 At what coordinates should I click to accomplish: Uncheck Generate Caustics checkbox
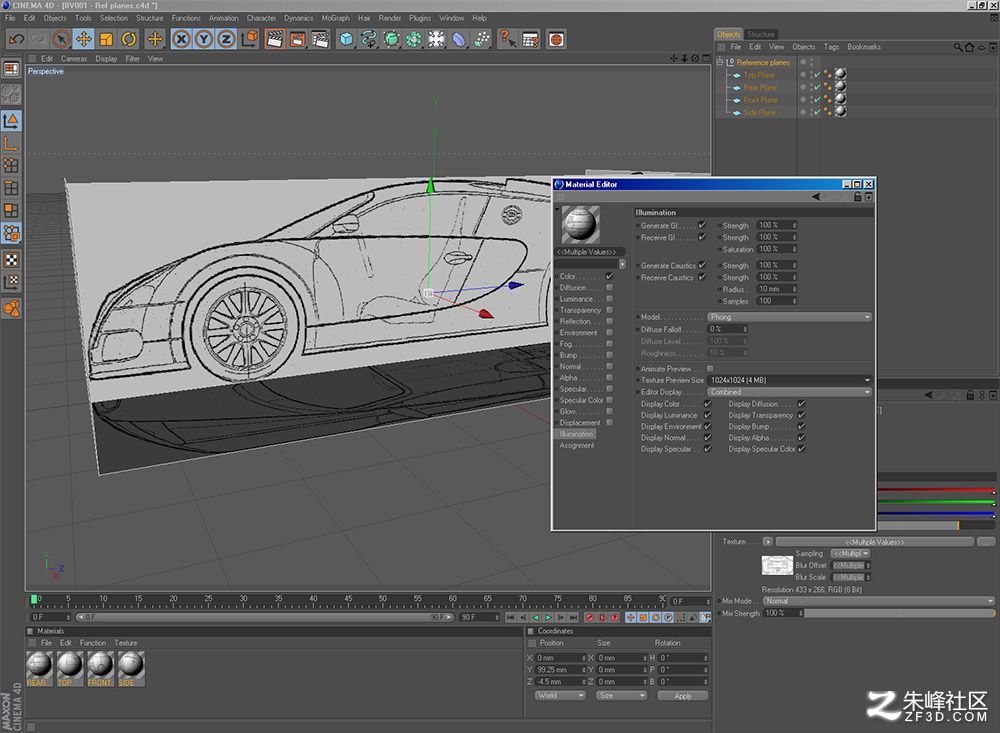point(702,265)
